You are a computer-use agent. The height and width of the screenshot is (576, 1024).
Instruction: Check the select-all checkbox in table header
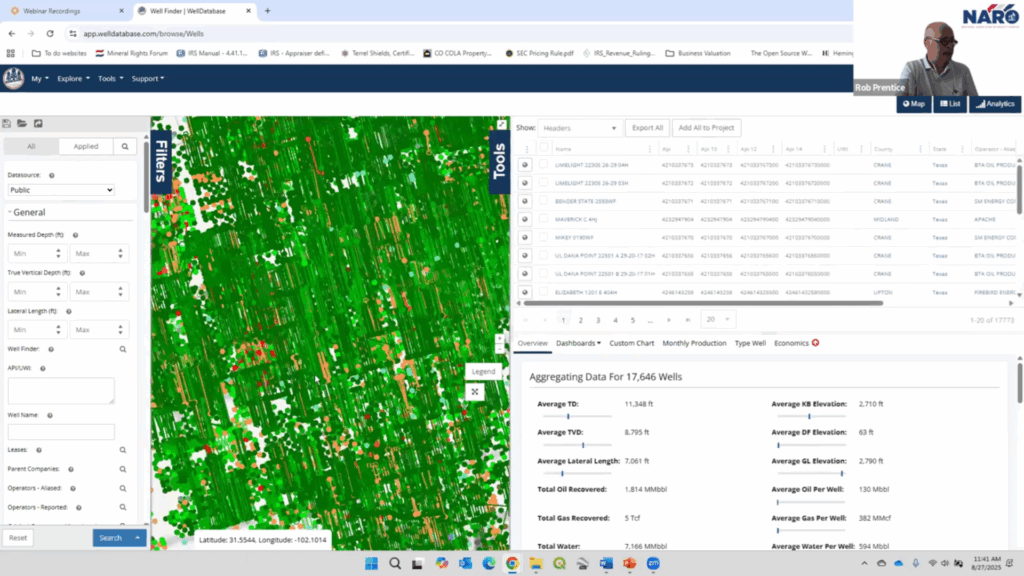click(544, 148)
